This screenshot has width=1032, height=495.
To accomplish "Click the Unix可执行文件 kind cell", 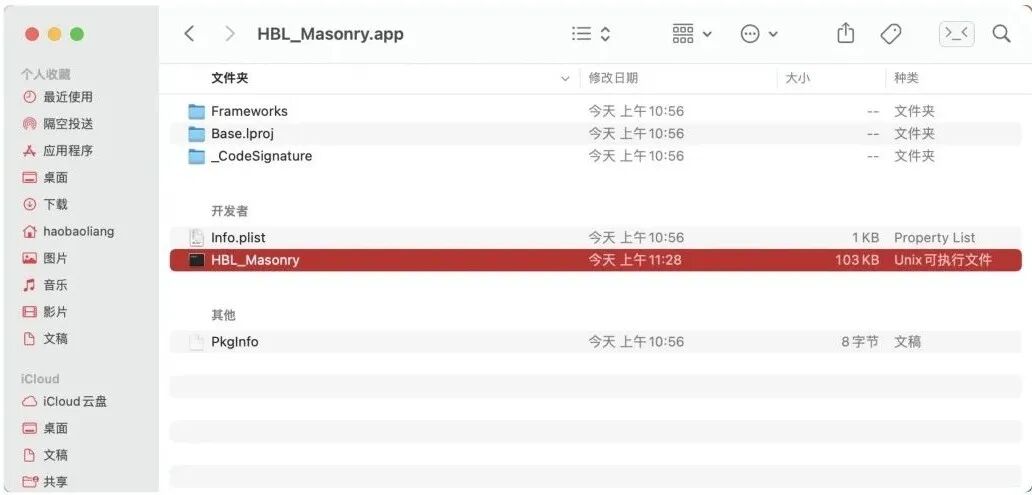I will [942, 260].
